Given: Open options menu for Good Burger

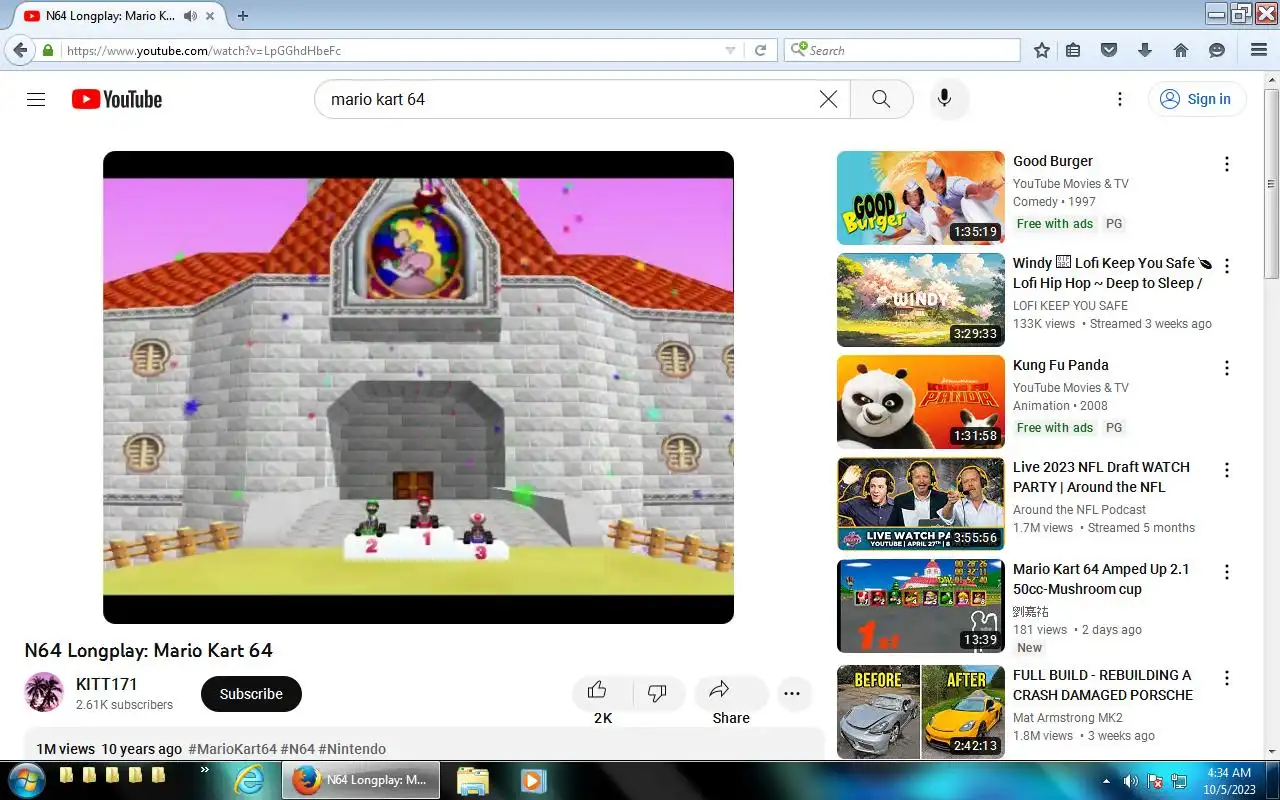Looking at the screenshot, I should [1227, 164].
